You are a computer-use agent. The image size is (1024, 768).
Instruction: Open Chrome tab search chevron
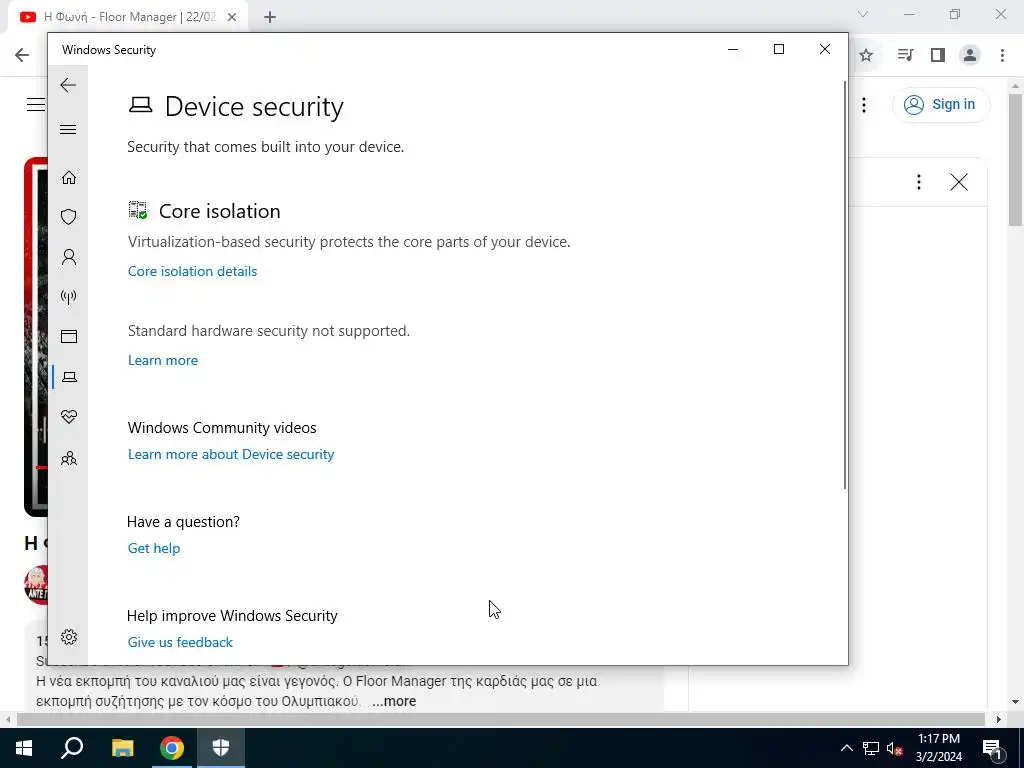click(863, 14)
